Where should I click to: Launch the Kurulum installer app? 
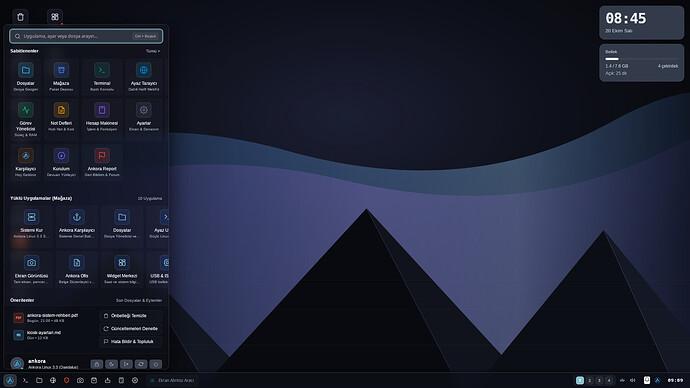coord(61,162)
